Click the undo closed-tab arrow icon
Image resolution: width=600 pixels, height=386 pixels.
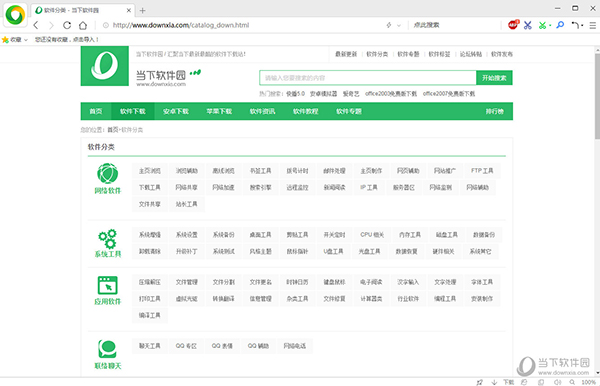pos(575,25)
